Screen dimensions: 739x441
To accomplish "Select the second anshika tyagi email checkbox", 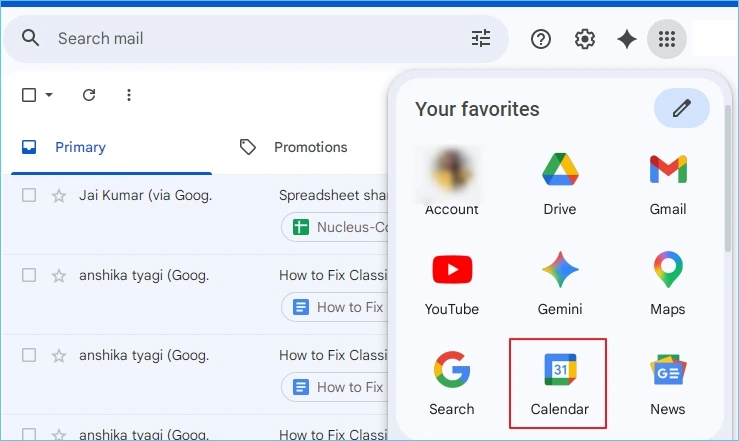I will 29,355.
